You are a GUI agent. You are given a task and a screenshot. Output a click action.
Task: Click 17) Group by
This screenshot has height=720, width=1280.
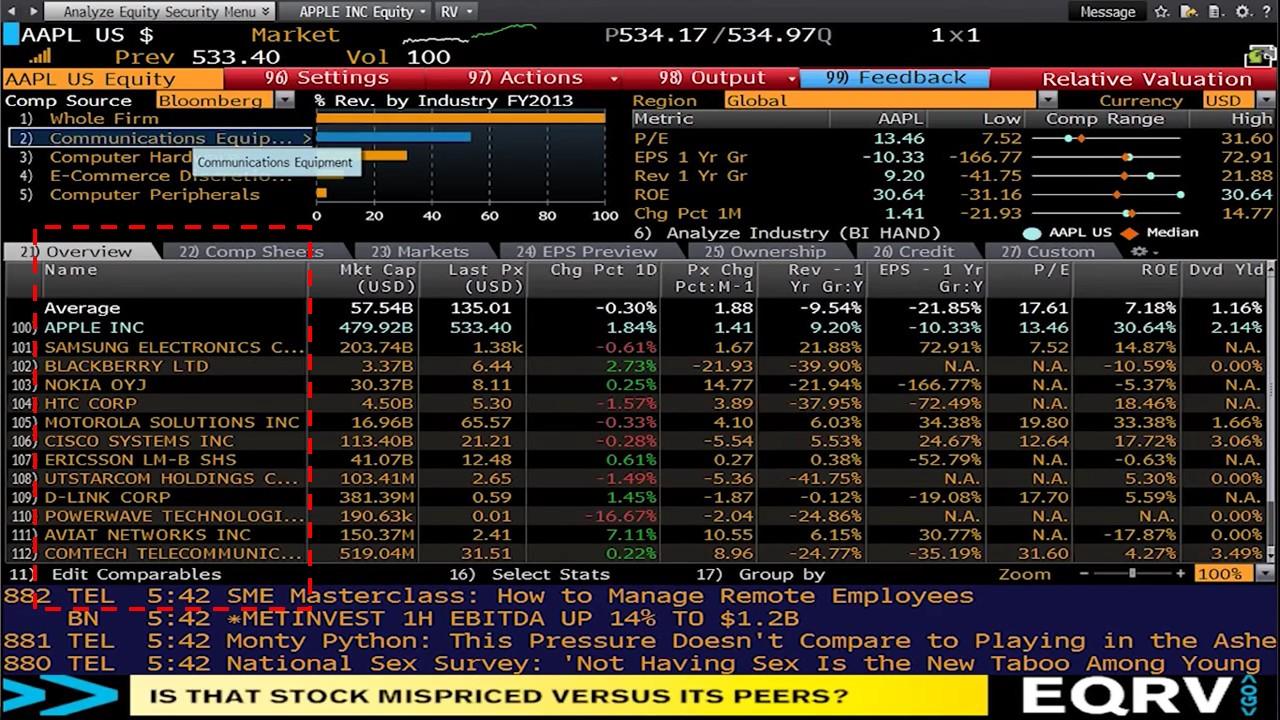pos(760,574)
